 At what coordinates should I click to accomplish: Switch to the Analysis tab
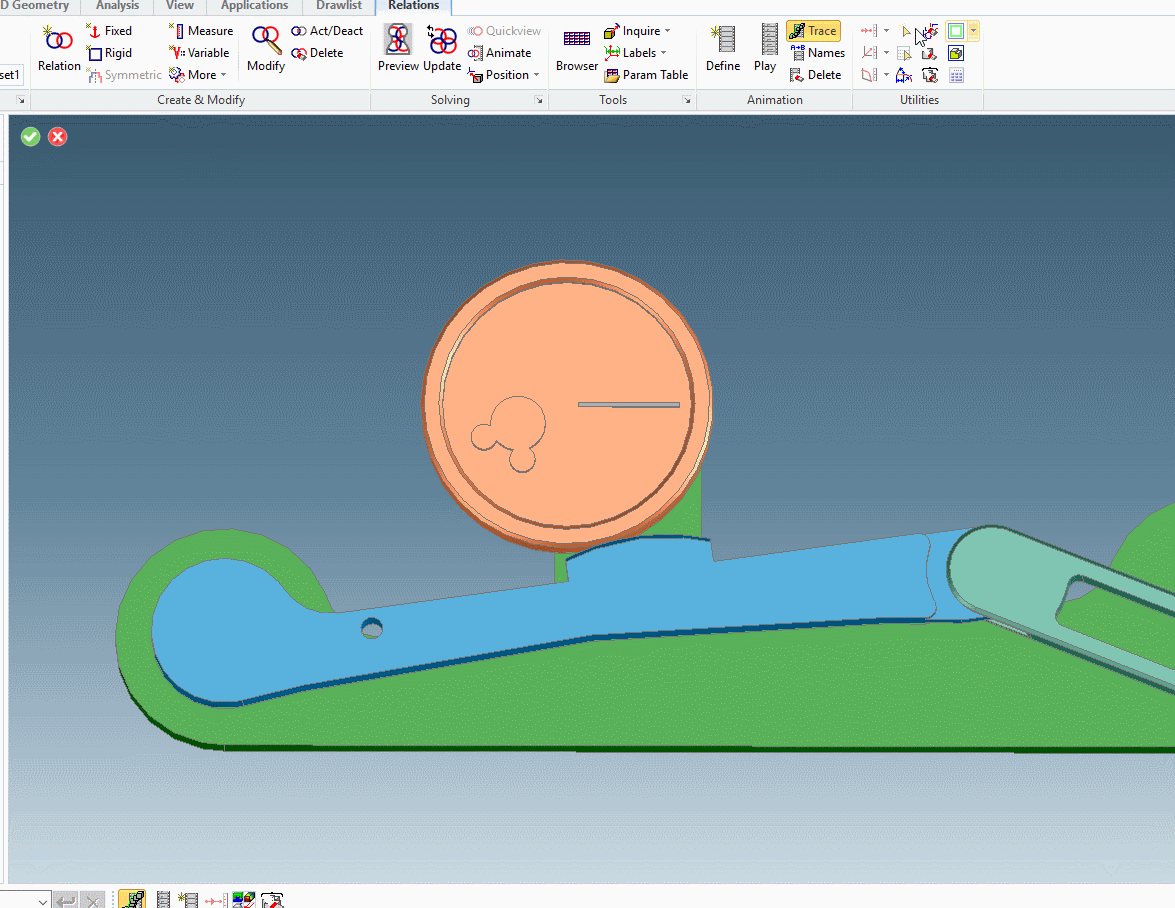[x=118, y=6]
